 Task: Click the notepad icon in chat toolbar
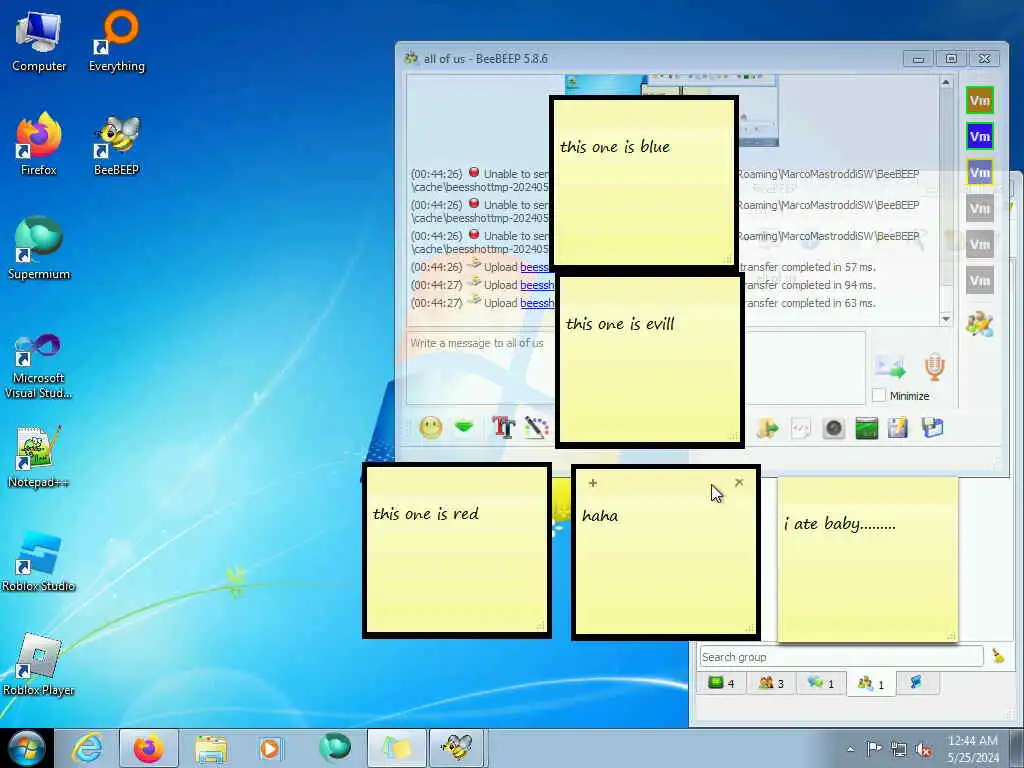coord(899,428)
